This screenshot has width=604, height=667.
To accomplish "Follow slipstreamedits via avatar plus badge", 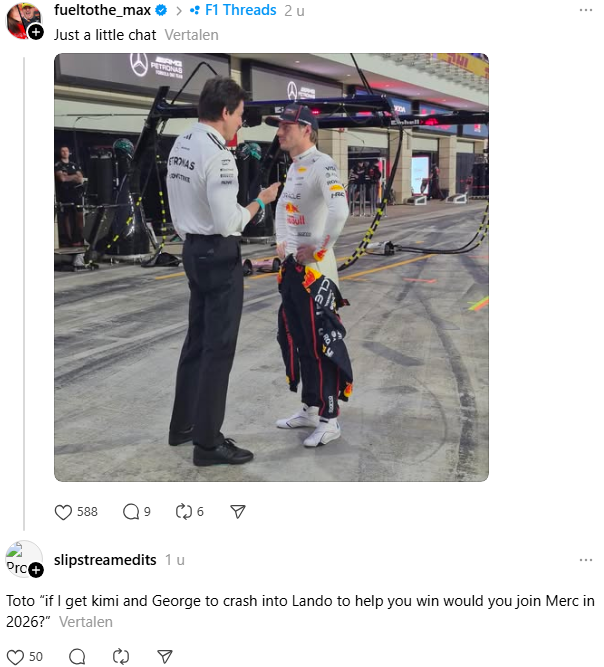I will (x=36, y=570).
